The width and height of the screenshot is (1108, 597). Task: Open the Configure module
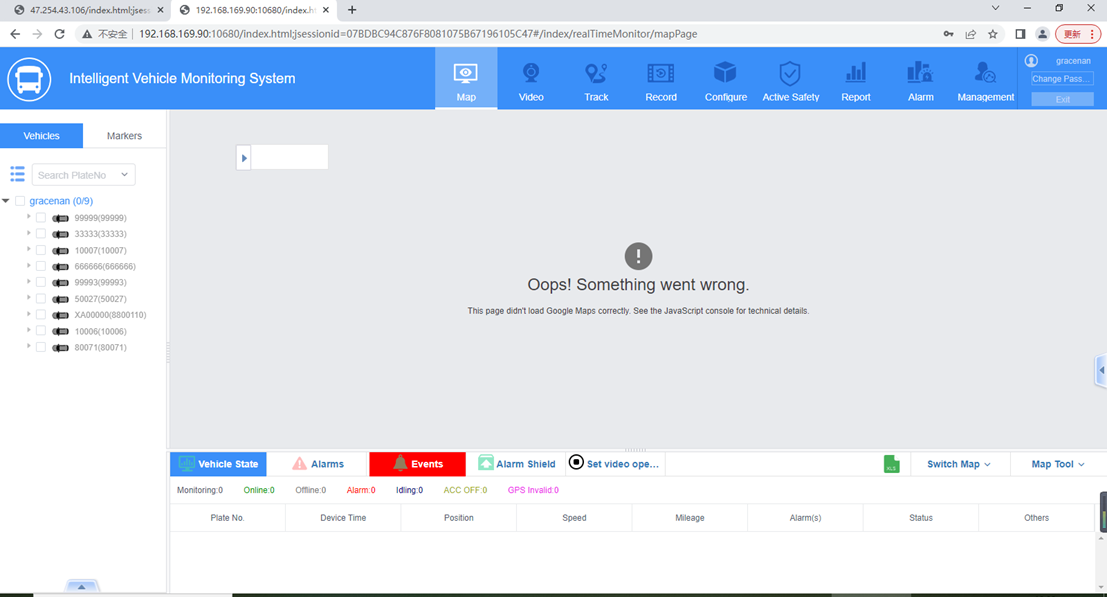[x=726, y=78]
